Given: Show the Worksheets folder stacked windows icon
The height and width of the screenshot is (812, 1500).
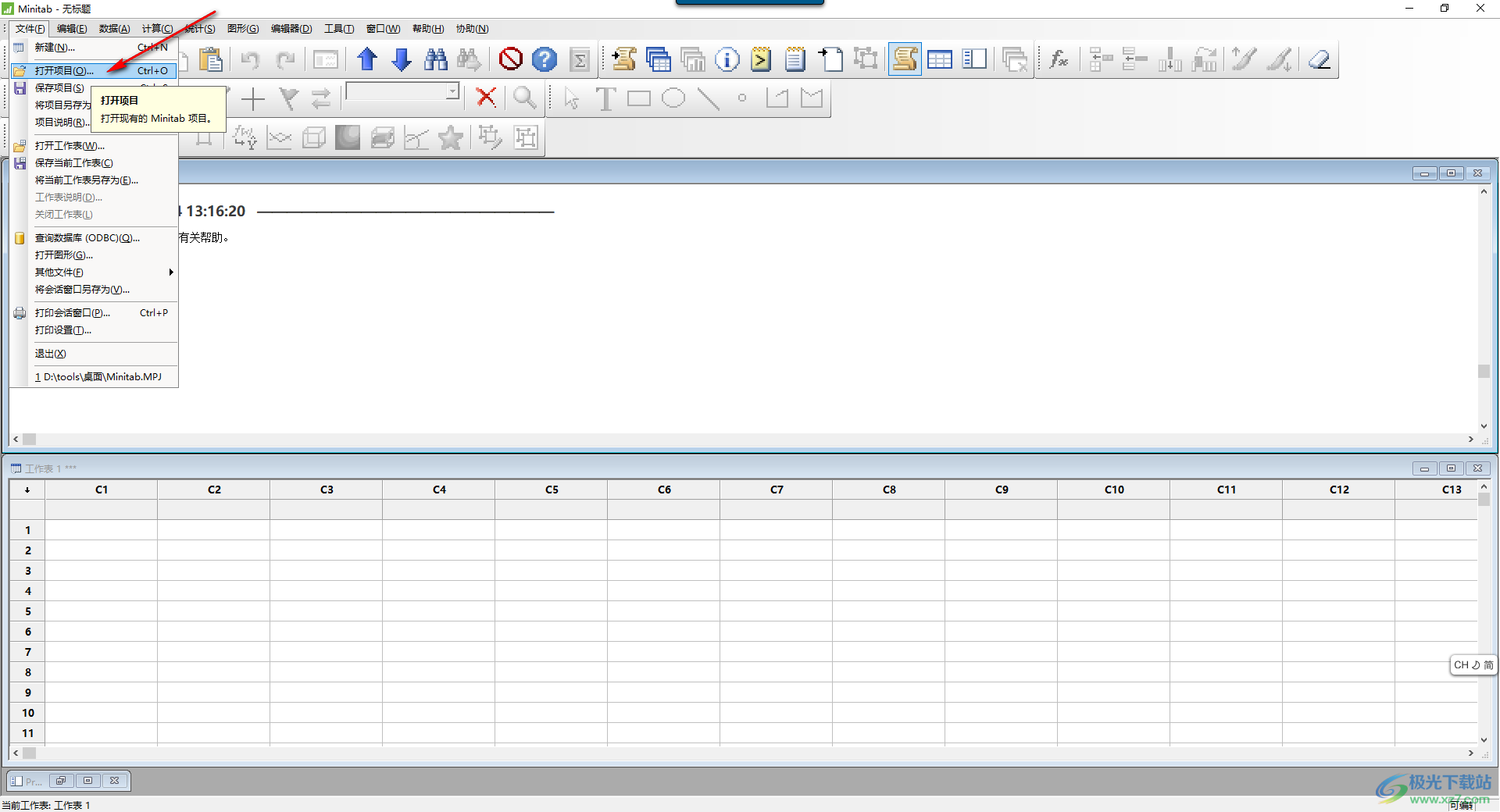Looking at the screenshot, I should click(659, 59).
